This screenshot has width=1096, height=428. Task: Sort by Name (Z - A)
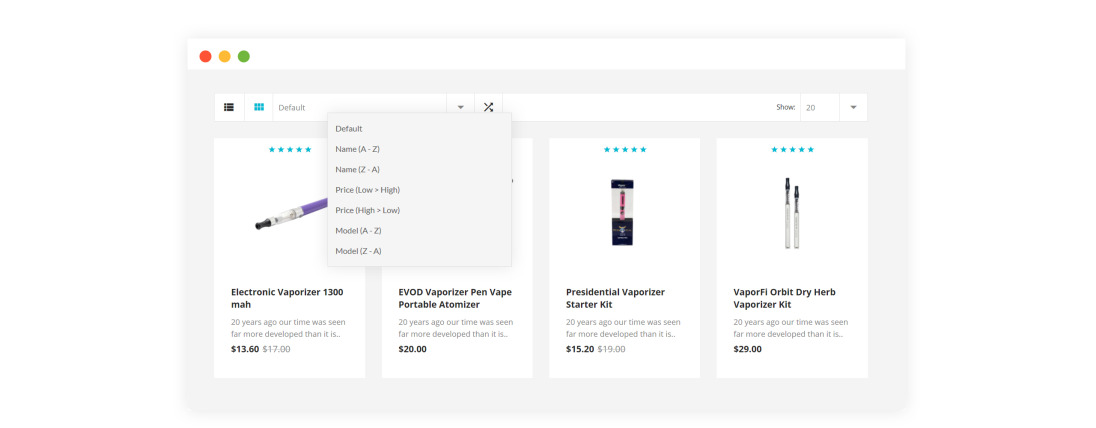click(357, 169)
